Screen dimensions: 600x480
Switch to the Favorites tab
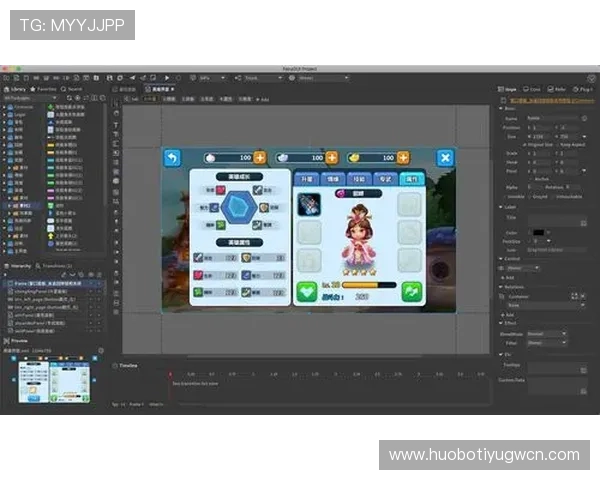pyautogui.click(x=43, y=89)
